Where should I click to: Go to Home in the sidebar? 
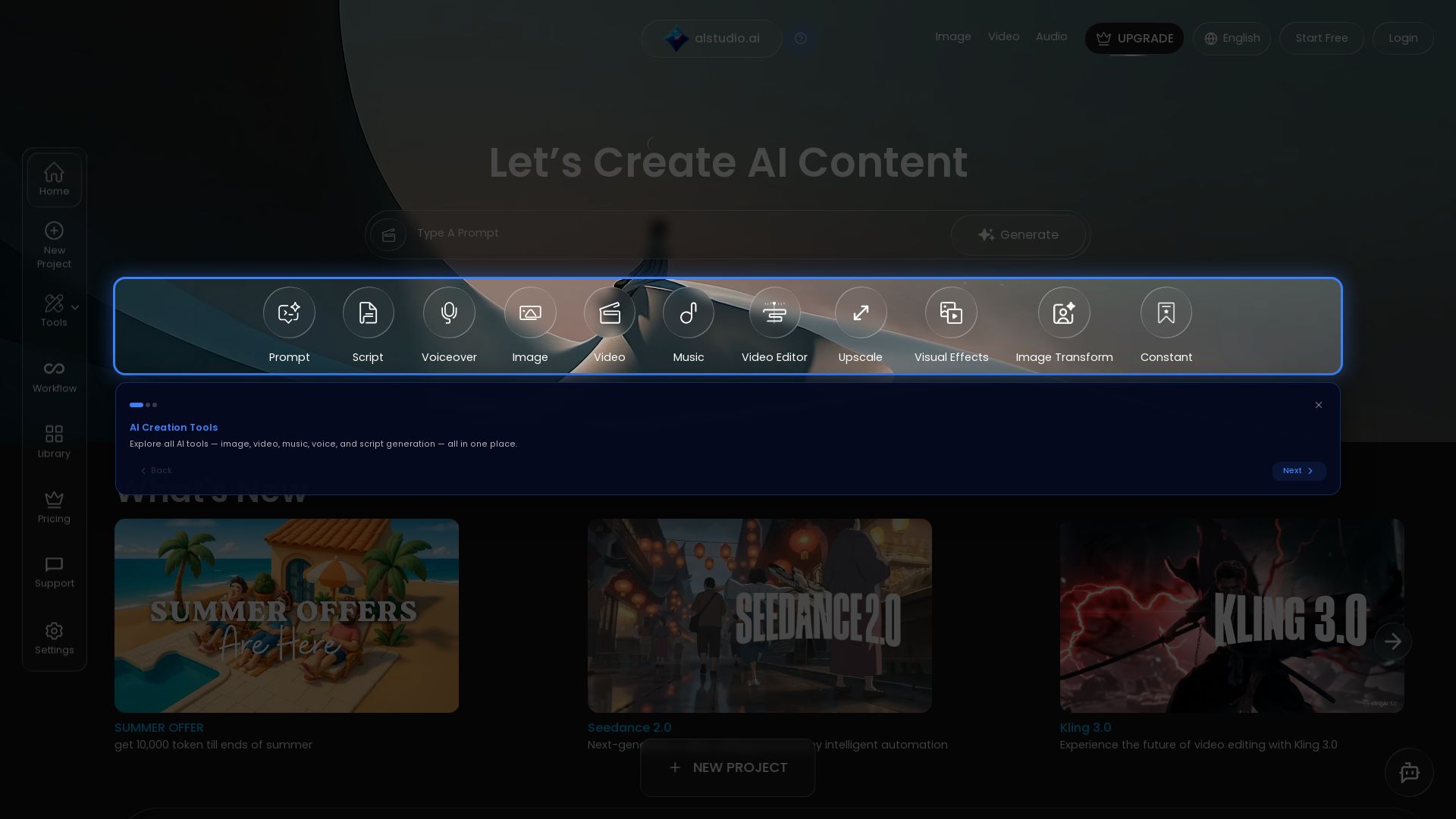coord(55,180)
